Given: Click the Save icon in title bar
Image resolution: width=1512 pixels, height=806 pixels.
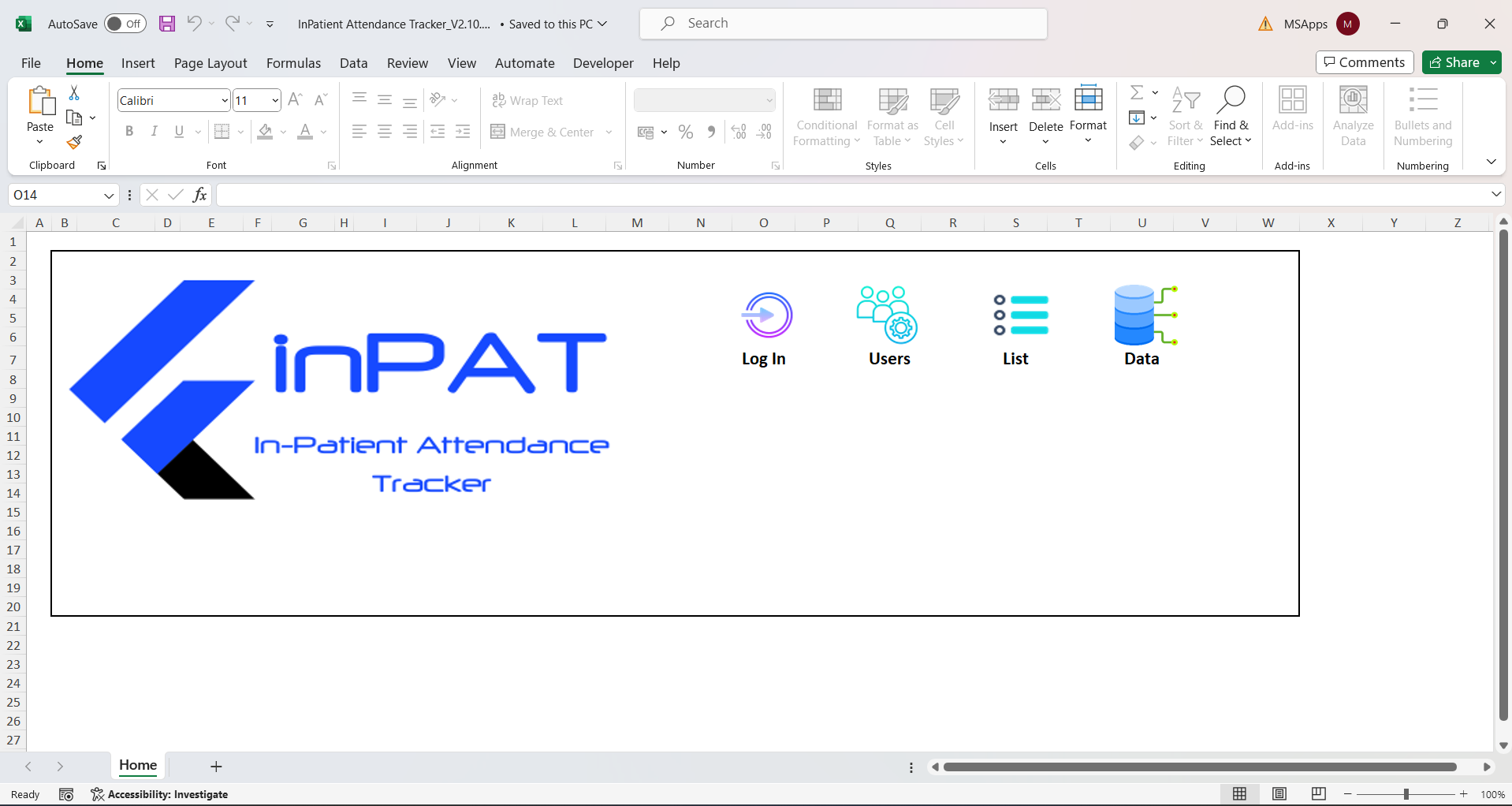Looking at the screenshot, I should [x=166, y=24].
